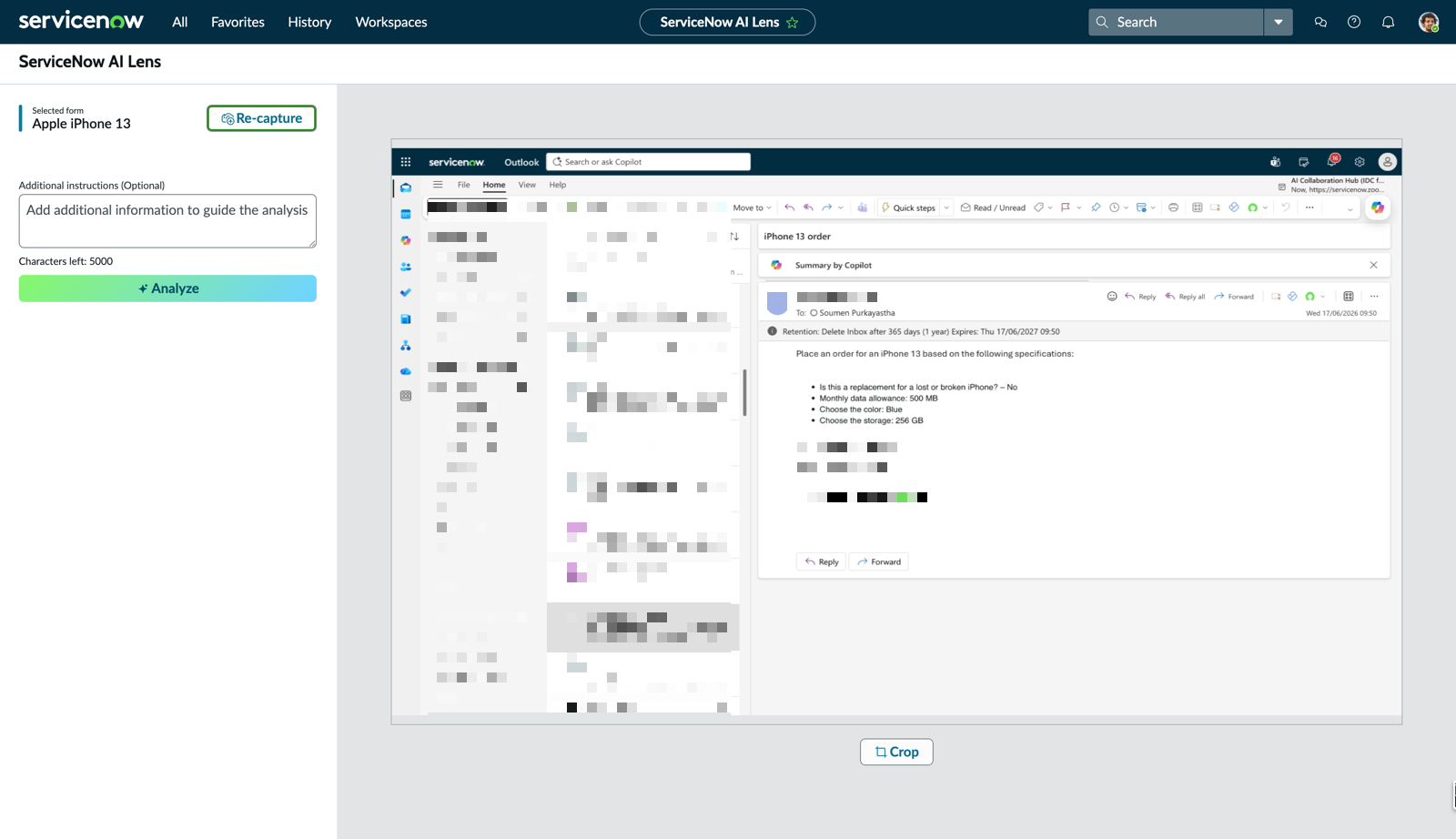Open the History menu
Image resolution: width=1456 pixels, height=839 pixels.
pos(309,22)
